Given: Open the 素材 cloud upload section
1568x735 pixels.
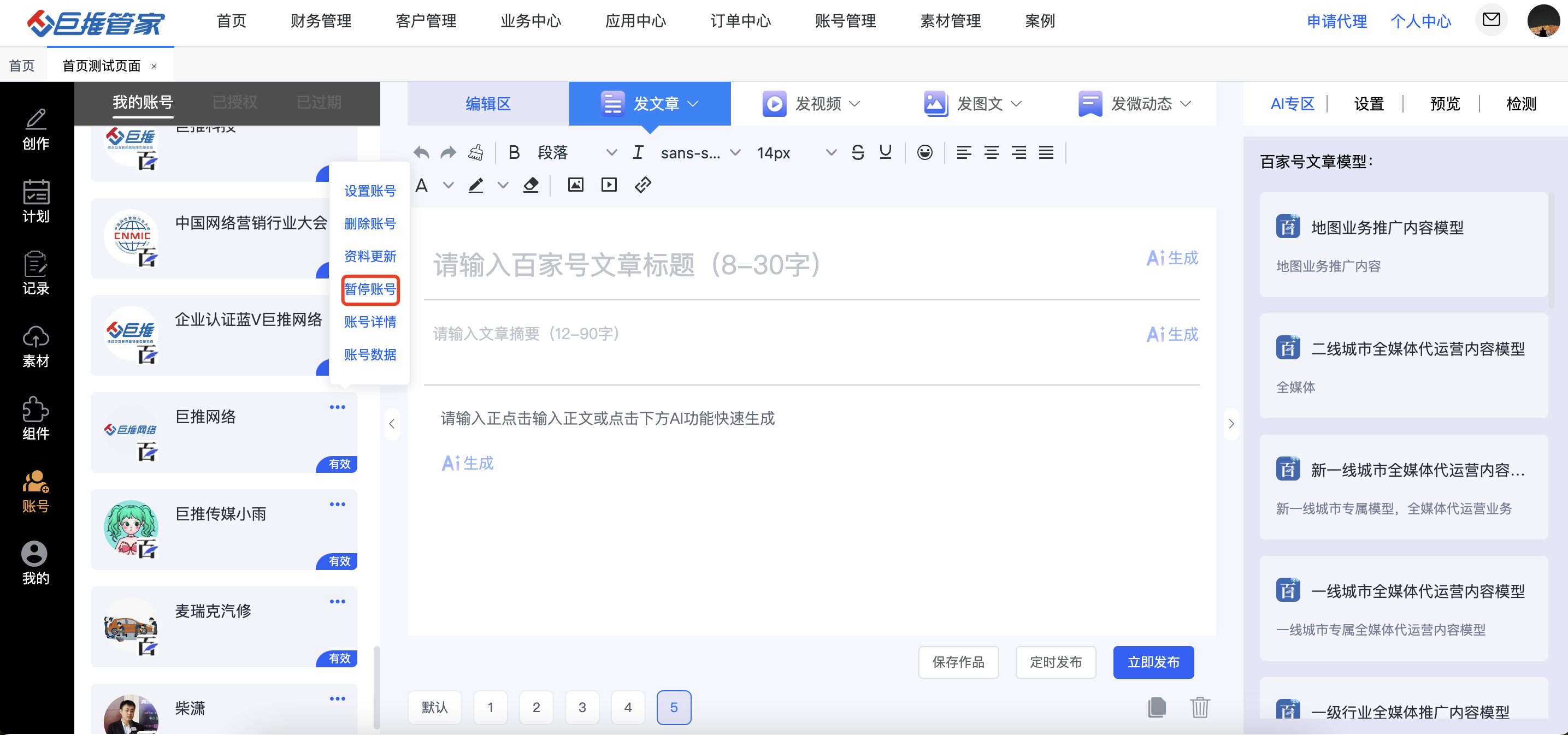Looking at the screenshot, I should coord(36,346).
